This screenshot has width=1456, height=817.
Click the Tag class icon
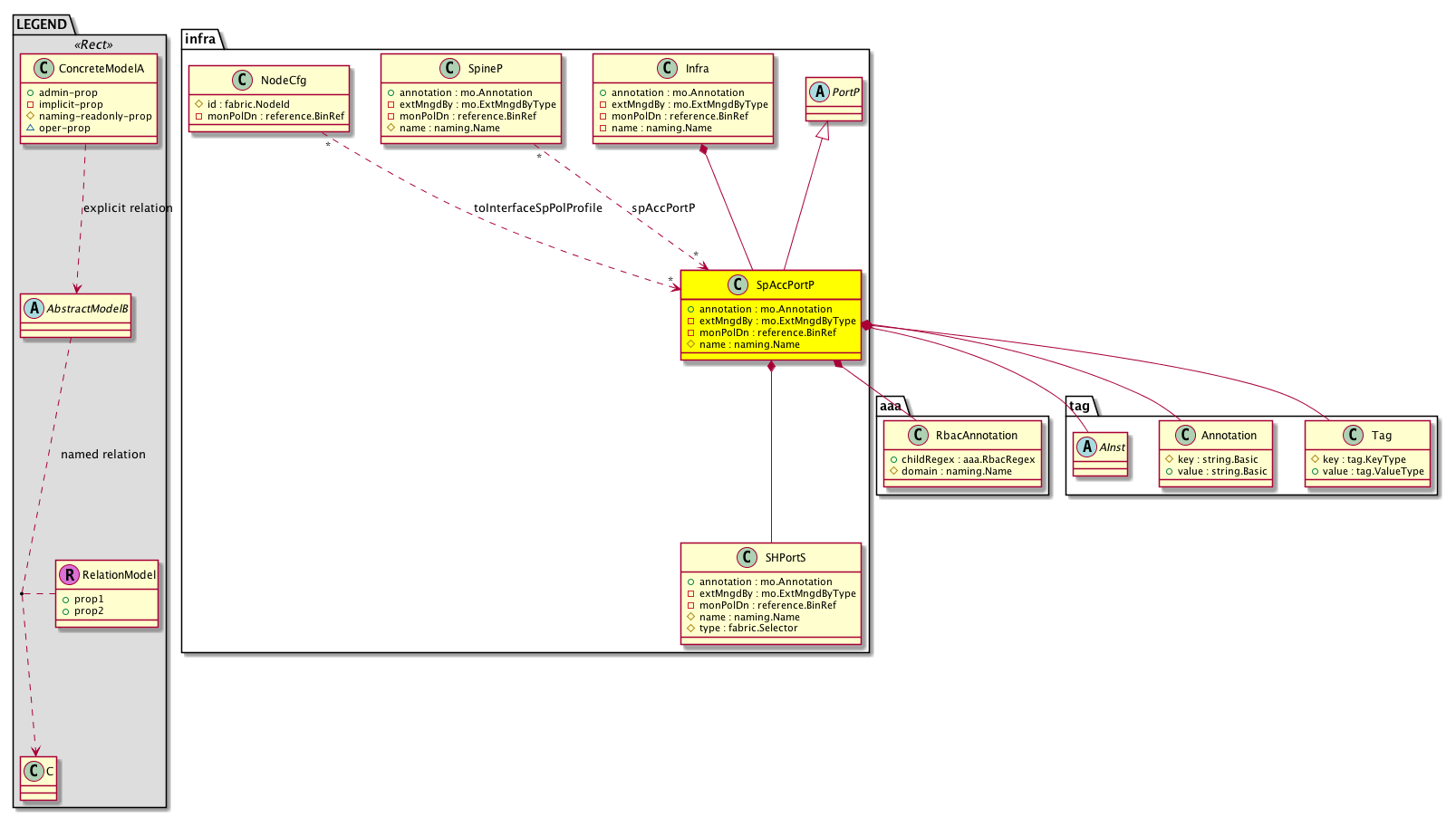click(1354, 436)
